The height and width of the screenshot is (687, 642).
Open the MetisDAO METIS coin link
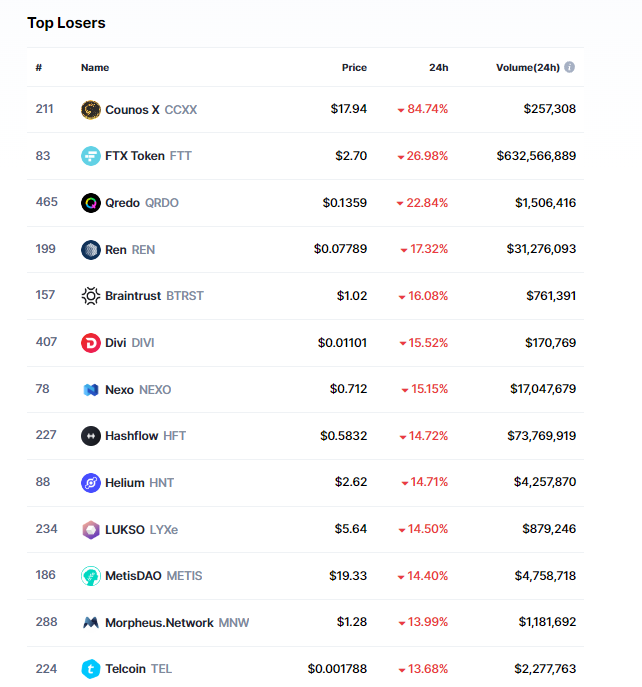pyautogui.click(x=153, y=576)
